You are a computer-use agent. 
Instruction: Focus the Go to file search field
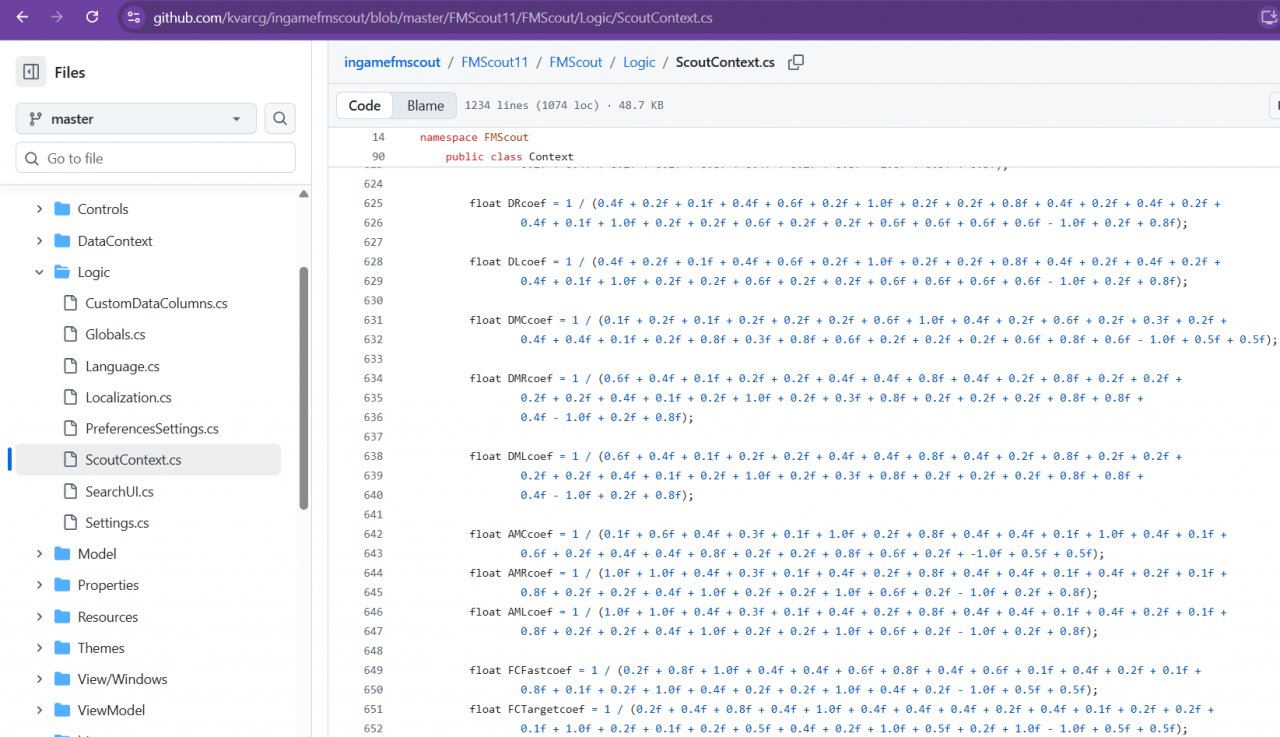tap(156, 158)
